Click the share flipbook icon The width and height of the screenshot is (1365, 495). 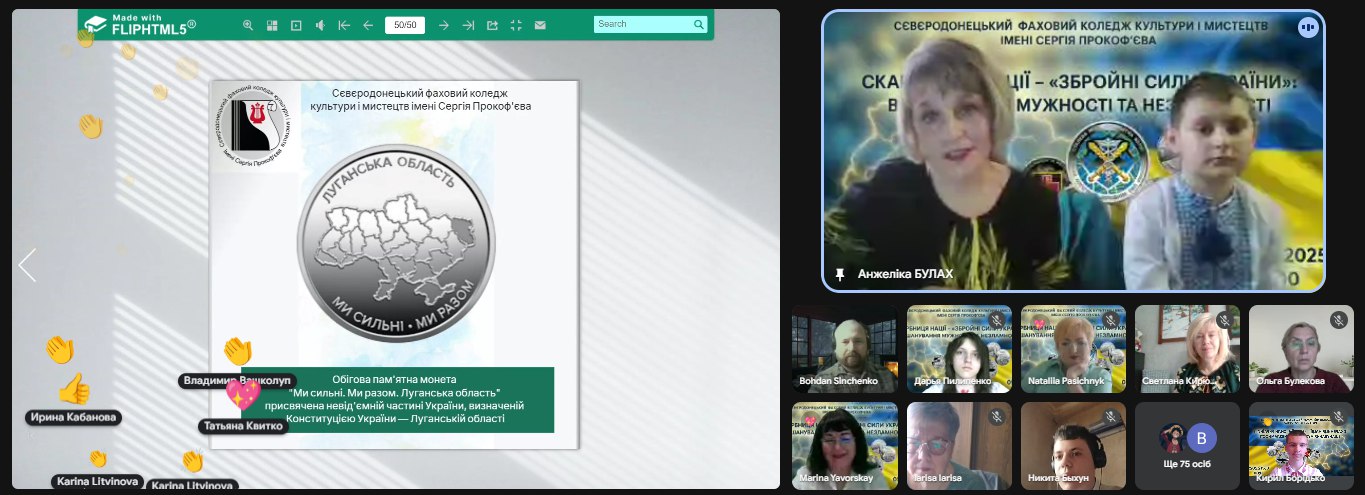tap(492, 25)
